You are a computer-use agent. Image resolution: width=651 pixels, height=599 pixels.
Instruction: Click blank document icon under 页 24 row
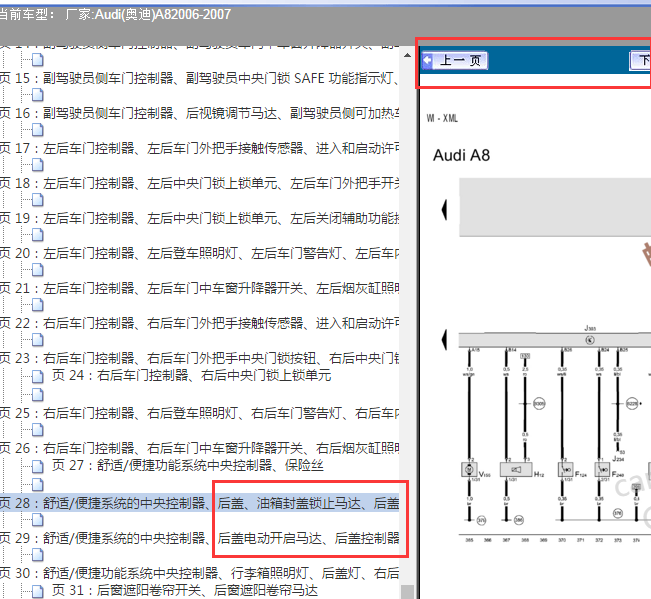(38, 395)
